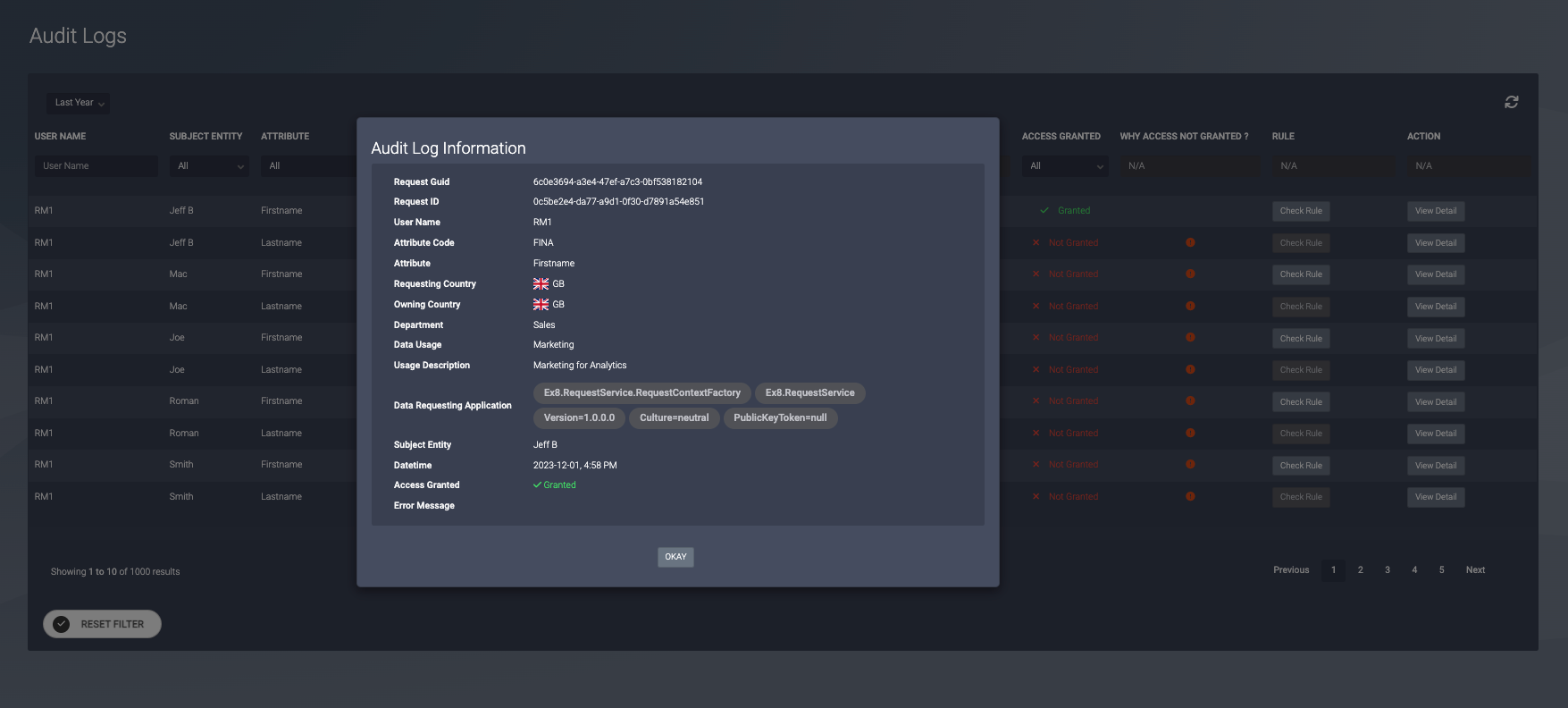Click View Detail for first row

1435,211
